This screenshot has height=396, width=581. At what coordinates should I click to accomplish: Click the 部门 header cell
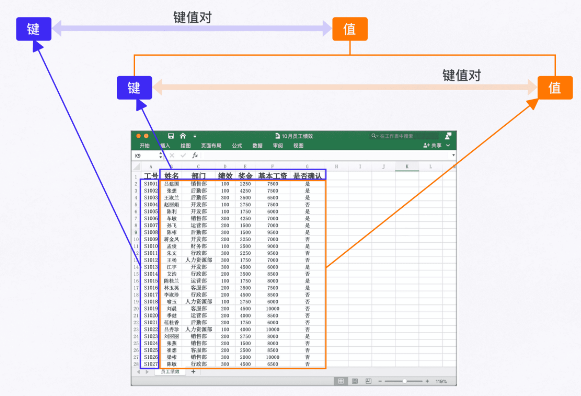point(199,176)
